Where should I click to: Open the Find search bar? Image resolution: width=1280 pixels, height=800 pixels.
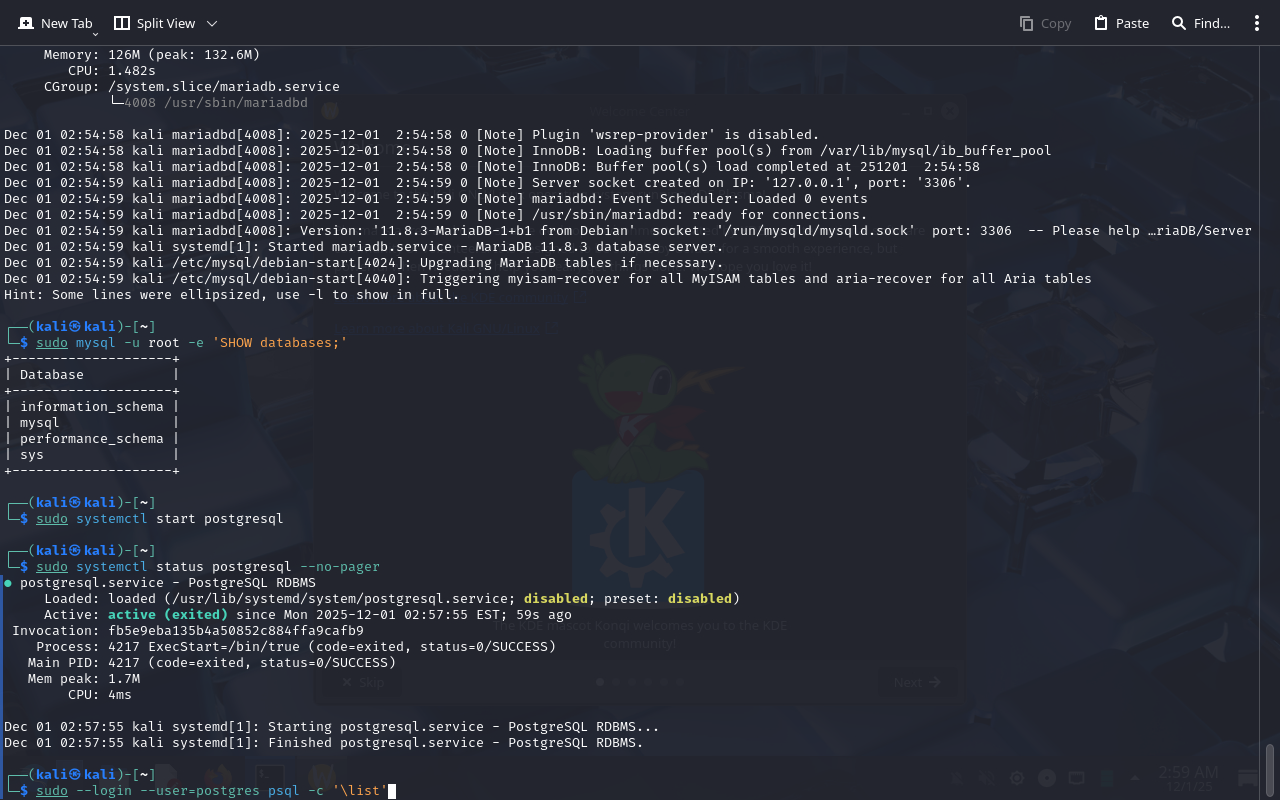point(1201,23)
